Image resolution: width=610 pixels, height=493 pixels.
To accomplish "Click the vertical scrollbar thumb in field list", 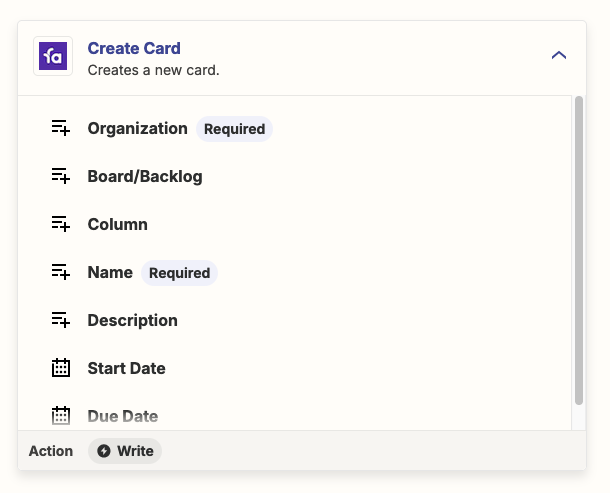I will (x=579, y=250).
